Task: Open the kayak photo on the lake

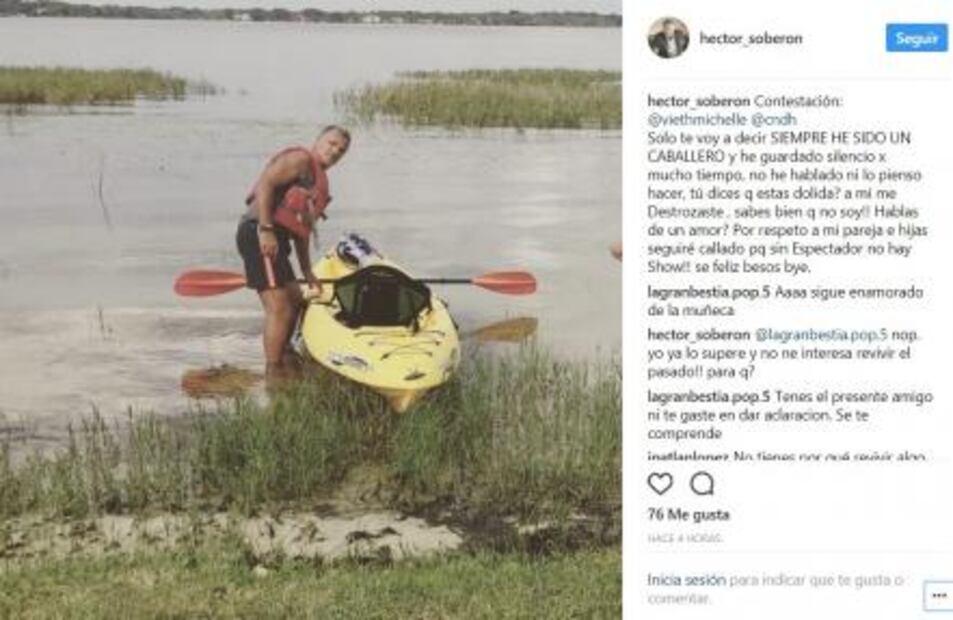Action: point(311,310)
